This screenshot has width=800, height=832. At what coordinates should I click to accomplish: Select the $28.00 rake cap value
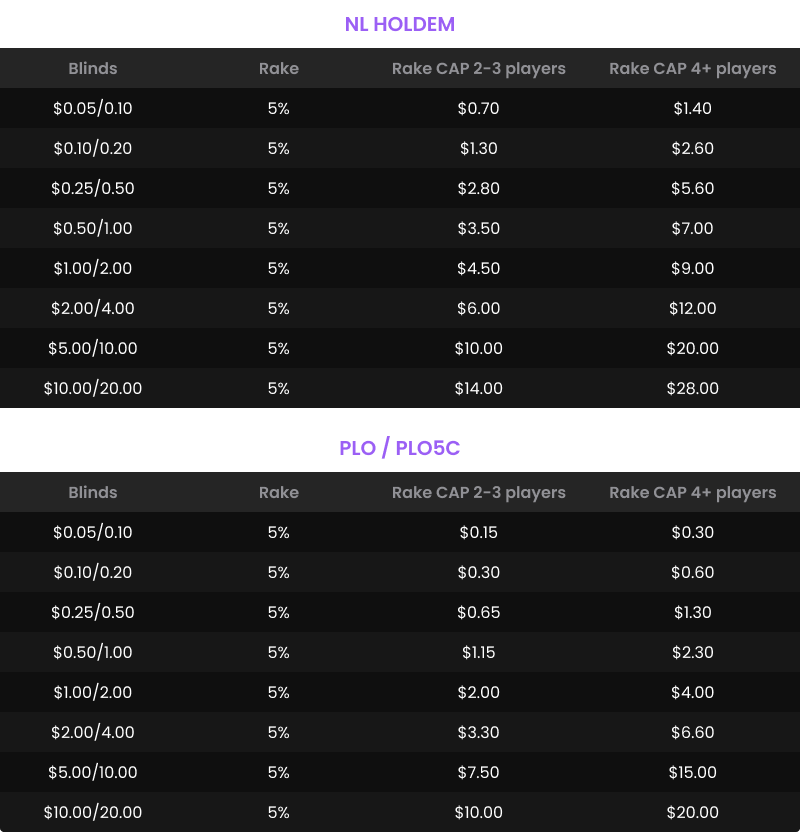[692, 389]
